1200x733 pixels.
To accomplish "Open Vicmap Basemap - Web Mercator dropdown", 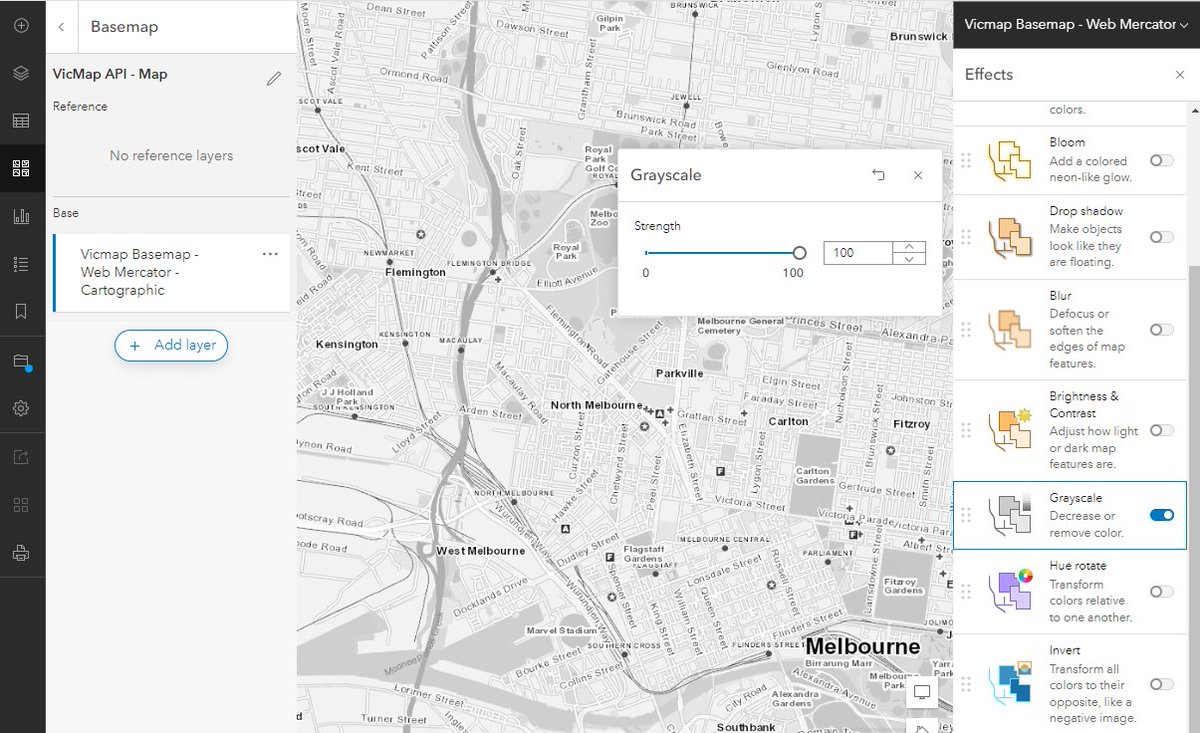I will [x=1077, y=24].
